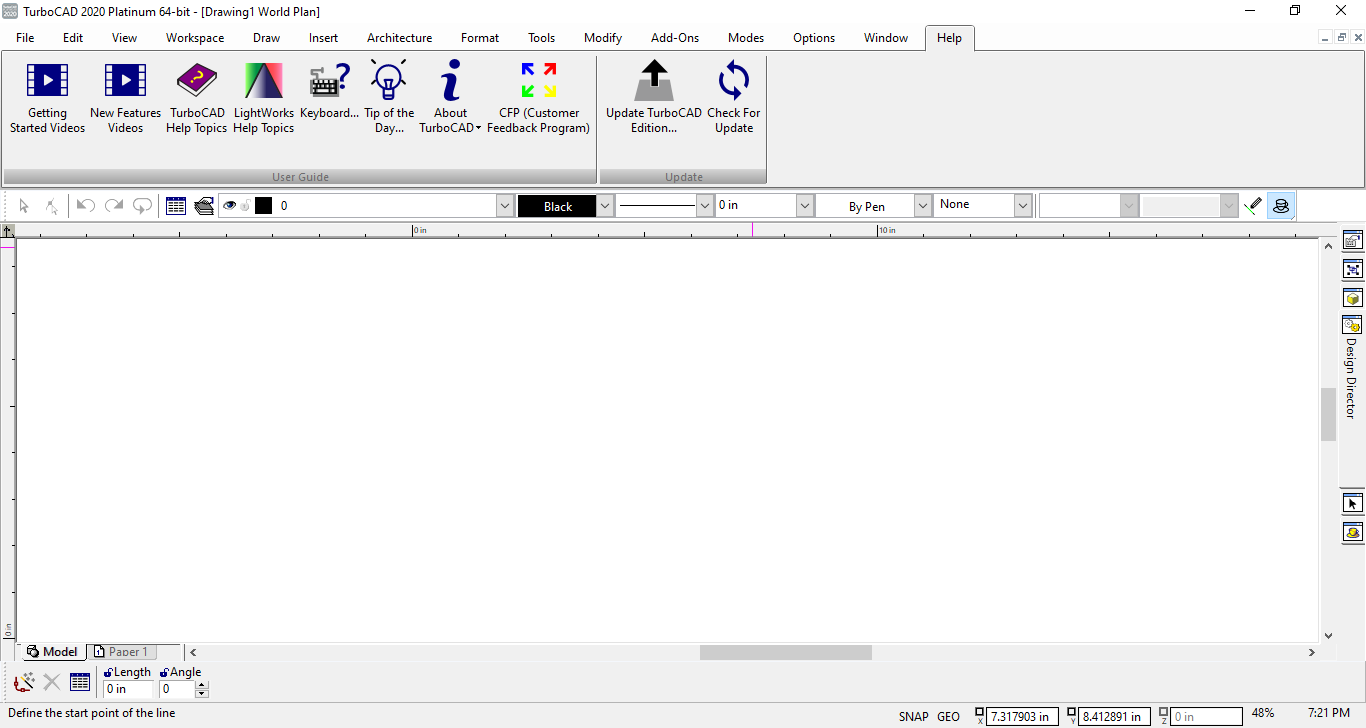1366x728 pixels.
Task: Toggle SNAP mode in status bar
Action: (914, 716)
